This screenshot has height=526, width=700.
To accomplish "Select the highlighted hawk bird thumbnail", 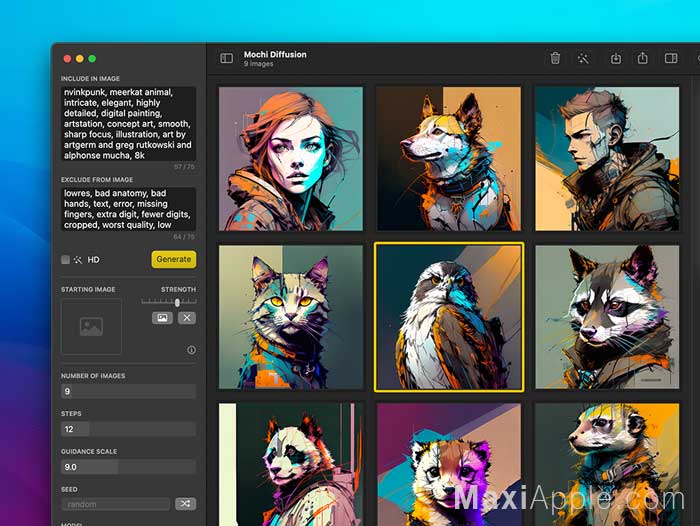I will point(449,317).
